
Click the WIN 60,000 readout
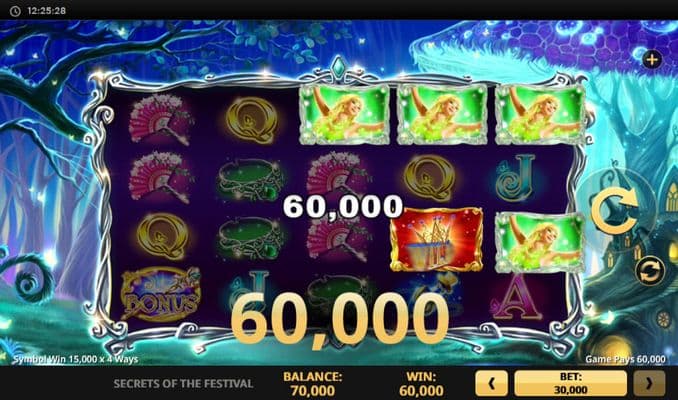pyautogui.click(x=421, y=384)
